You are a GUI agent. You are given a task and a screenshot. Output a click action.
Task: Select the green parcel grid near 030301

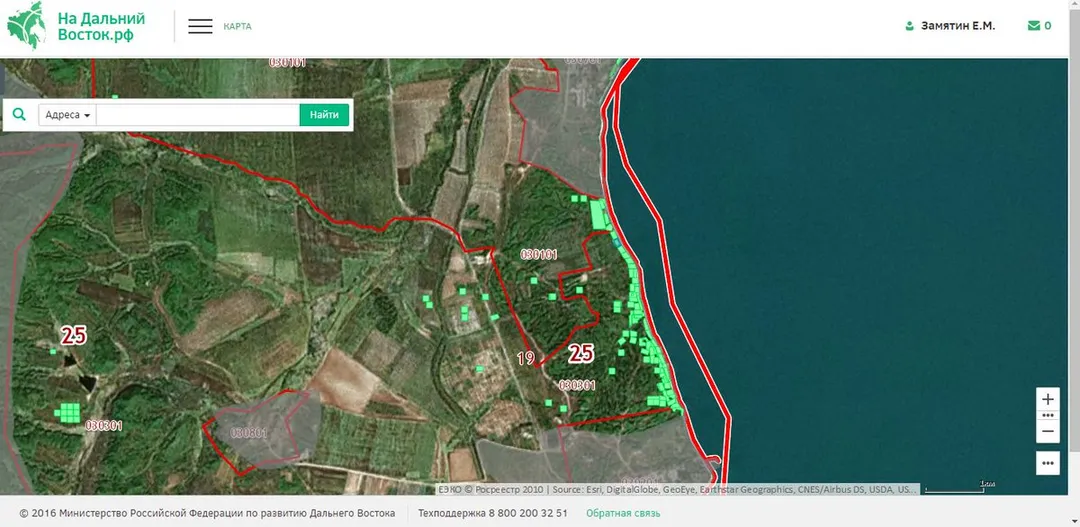point(68,413)
